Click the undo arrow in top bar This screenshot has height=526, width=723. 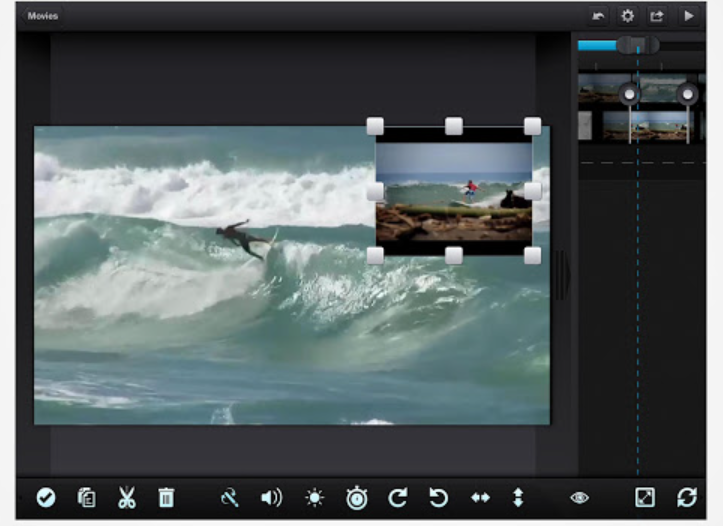coord(598,16)
